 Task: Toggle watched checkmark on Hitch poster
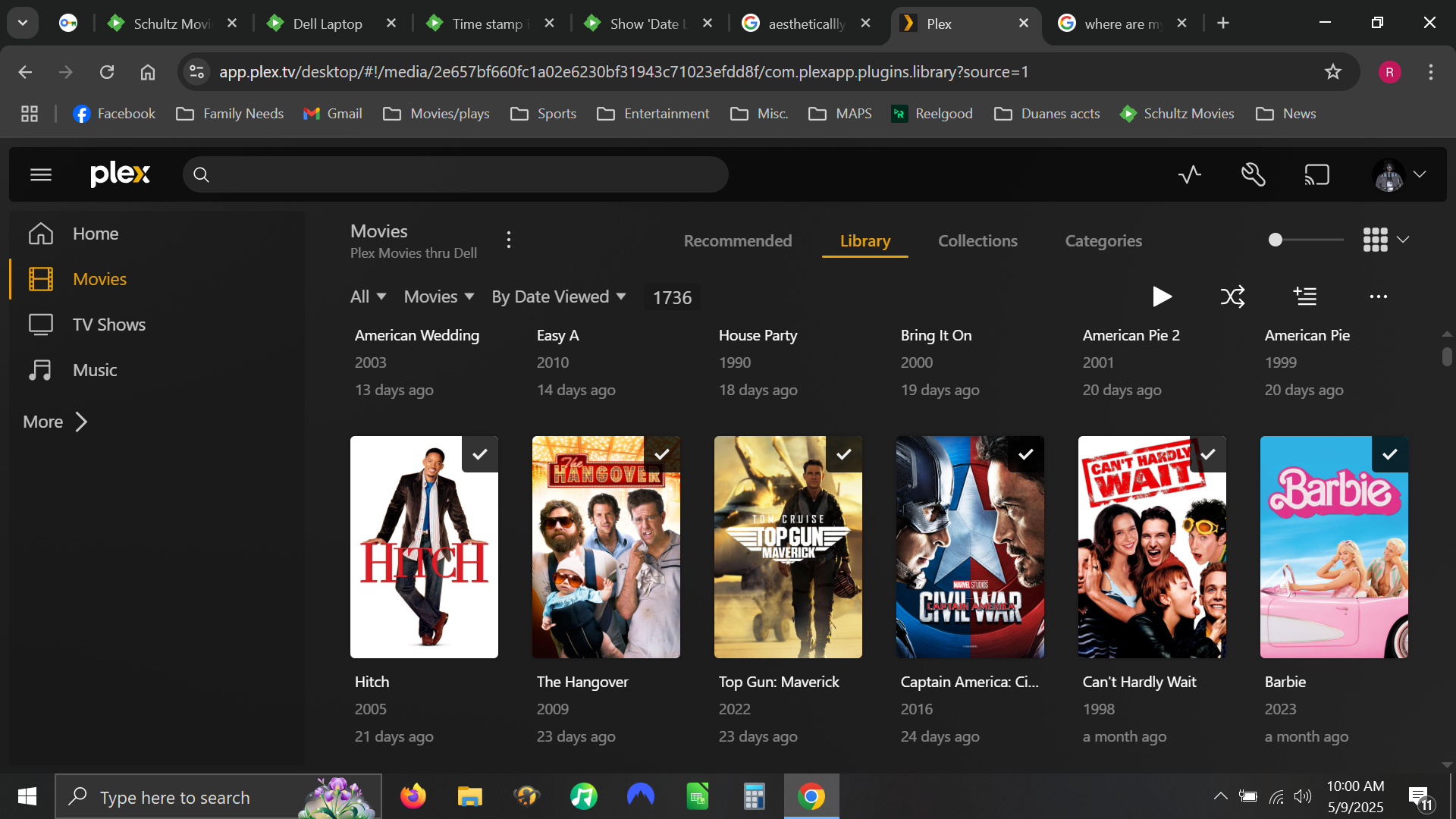pos(480,454)
